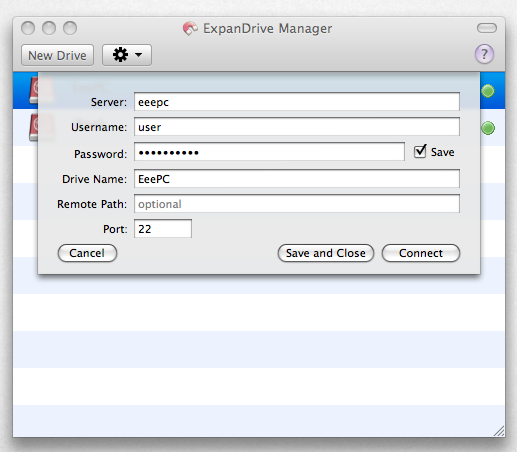
Task: Open the gear settings dropdown menu
Action: coord(127,55)
